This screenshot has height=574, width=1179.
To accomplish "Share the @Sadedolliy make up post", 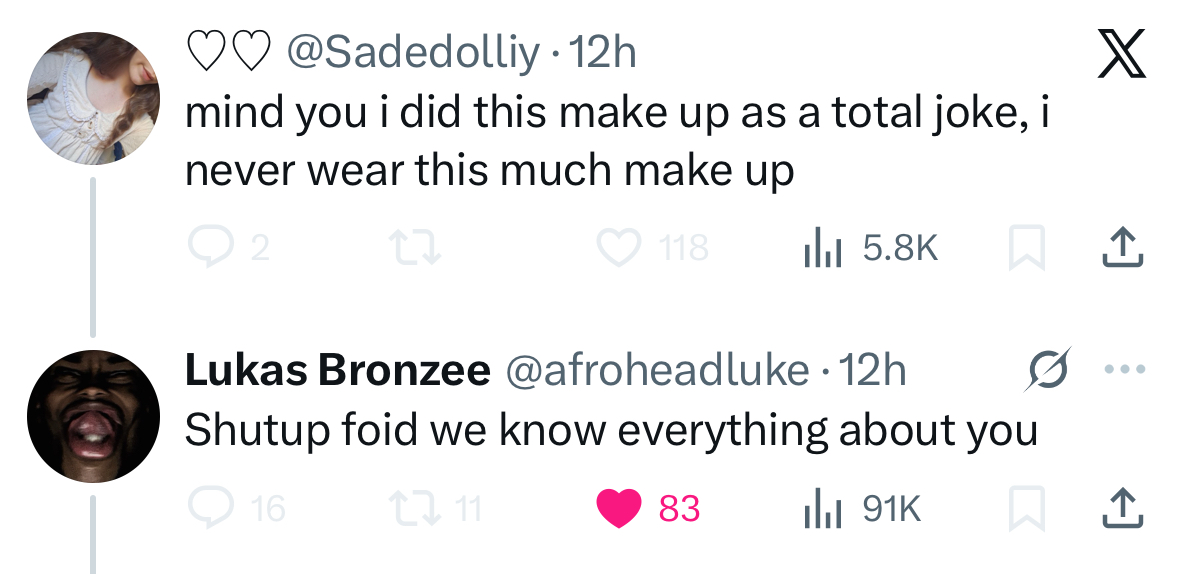I will click(x=1121, y=247).
